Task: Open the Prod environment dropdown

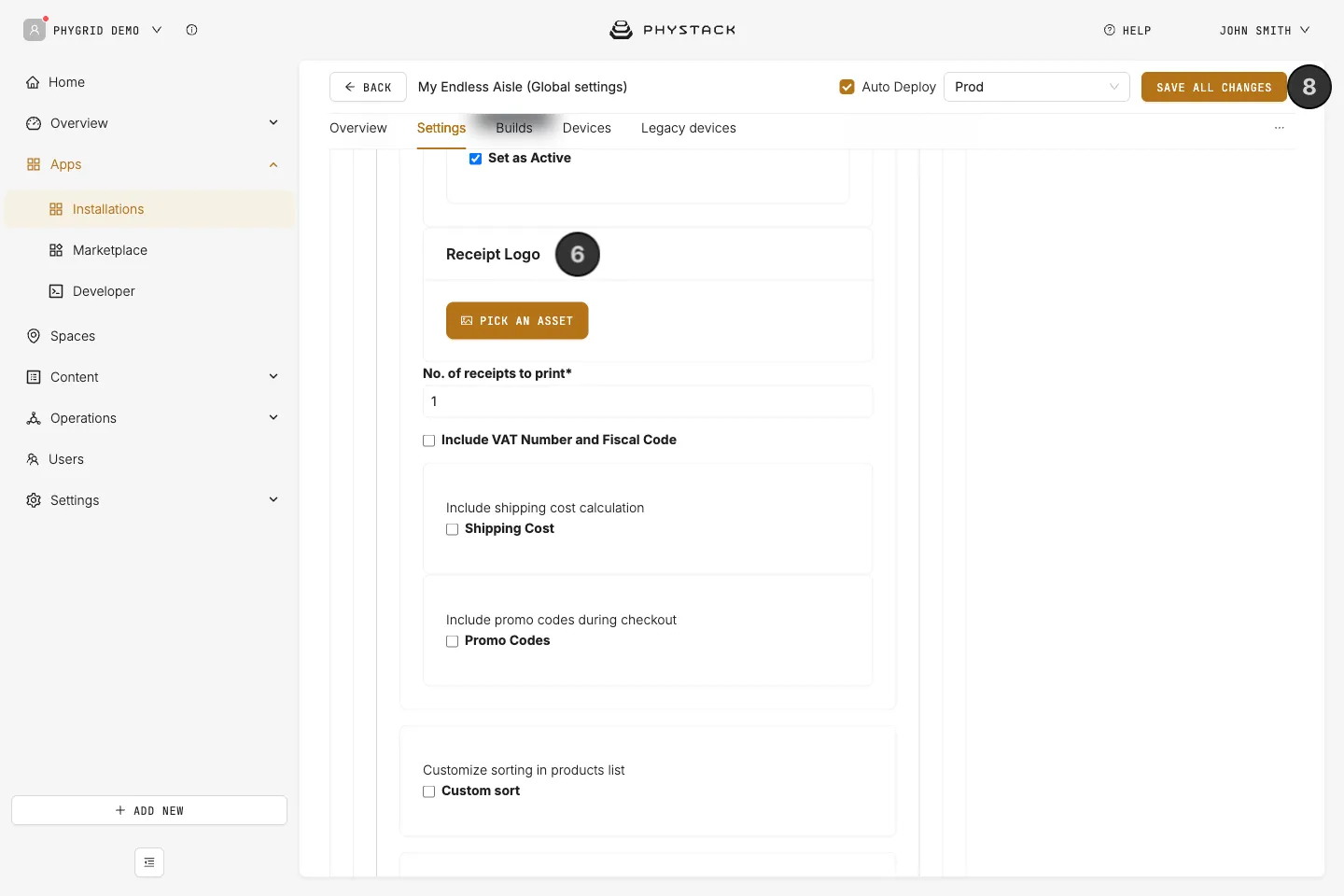Action: tap(1037, 87)
